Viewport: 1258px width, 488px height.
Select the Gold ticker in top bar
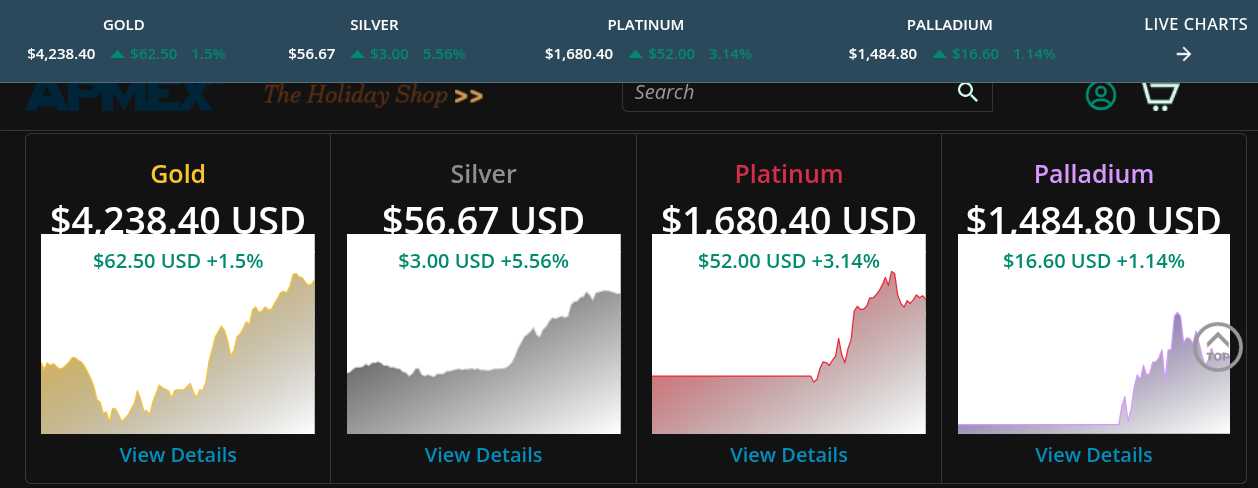pos(124,25)
